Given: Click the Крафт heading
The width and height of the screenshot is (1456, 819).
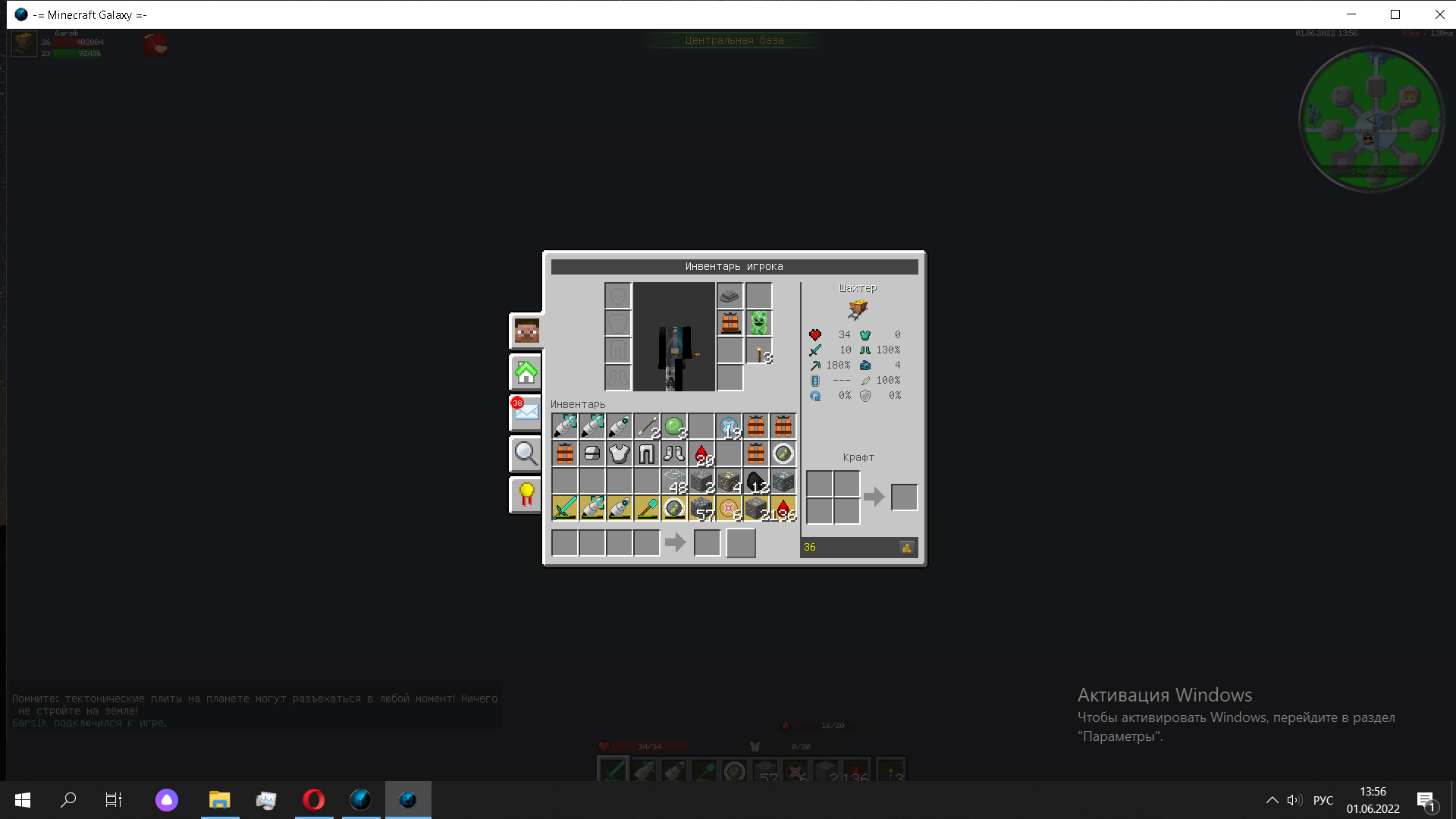Looking at the screenshot, I should click(858, 457).
